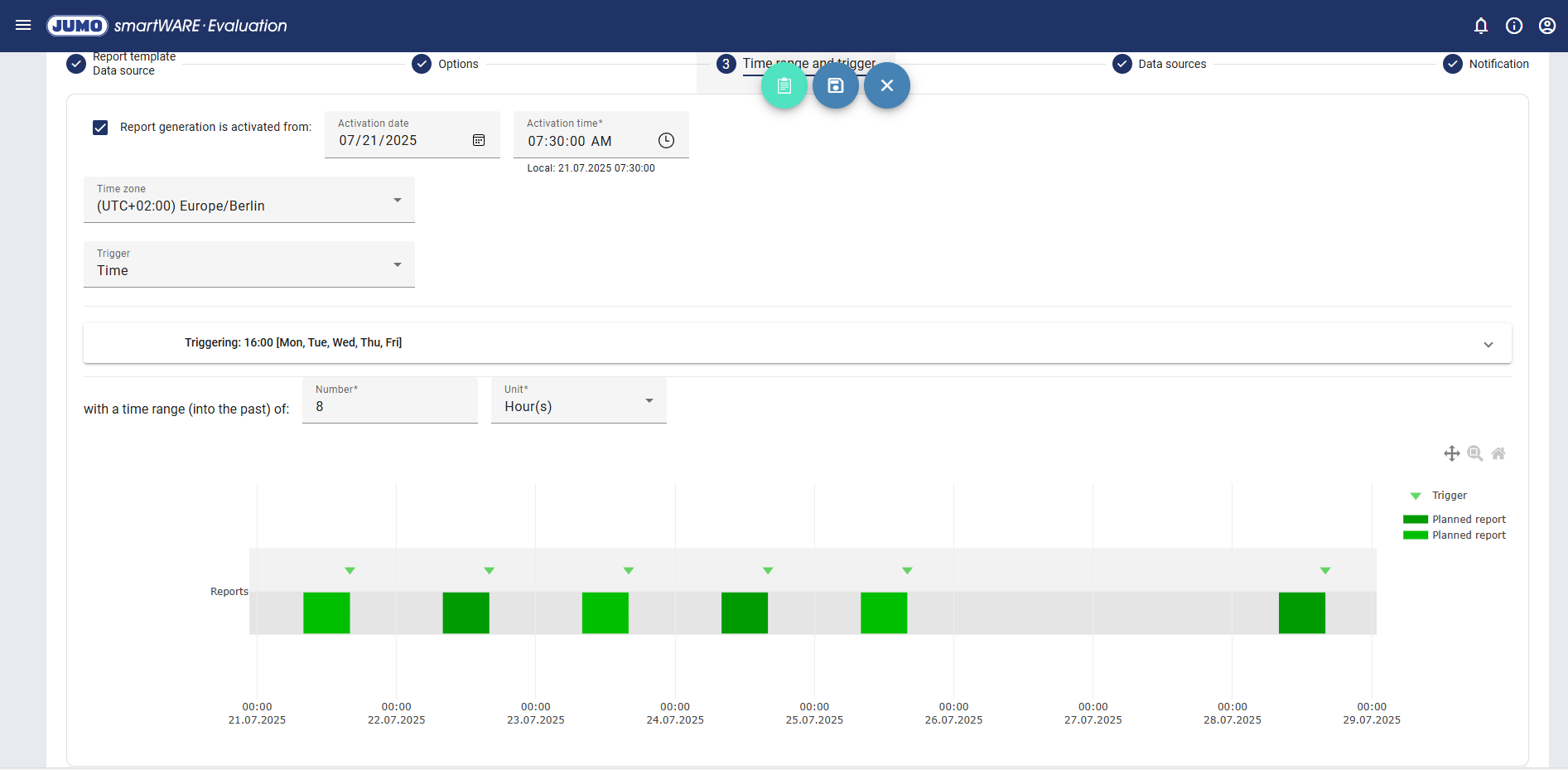Open the notifications bell
The image size is (1568, 770).
1481,26
